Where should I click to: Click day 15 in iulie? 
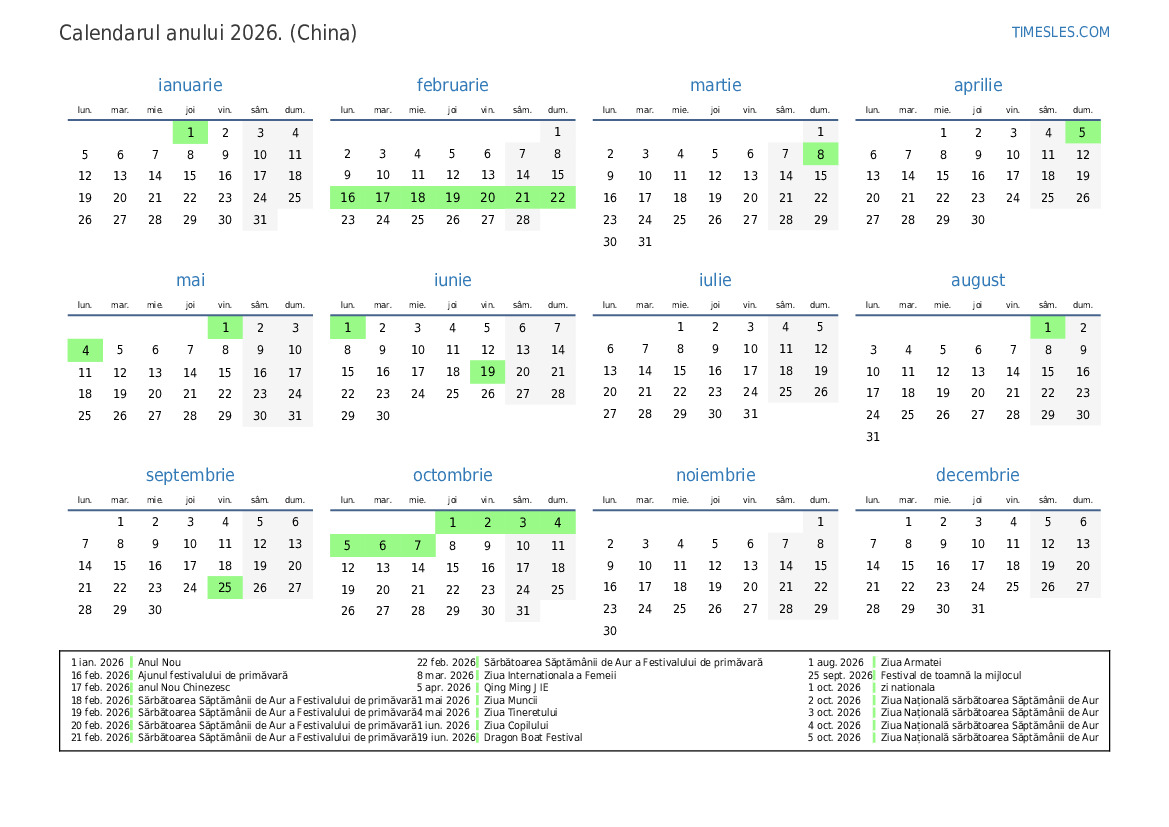(x=680, y=371)
